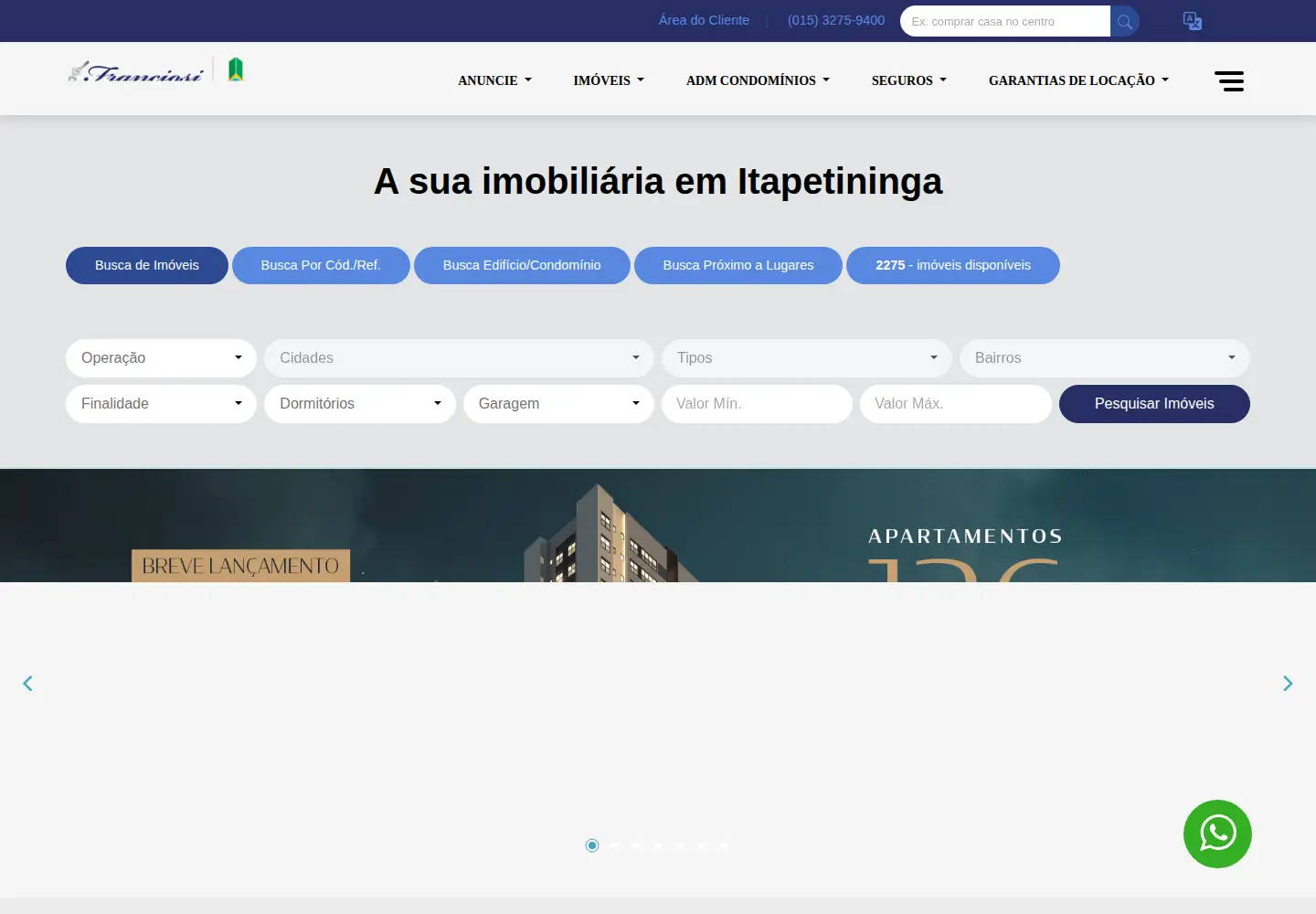The image size is (1316, 914).
Task: Expand the SEGUROS menu
Action: pyautogui.click(x=908, y=80)
